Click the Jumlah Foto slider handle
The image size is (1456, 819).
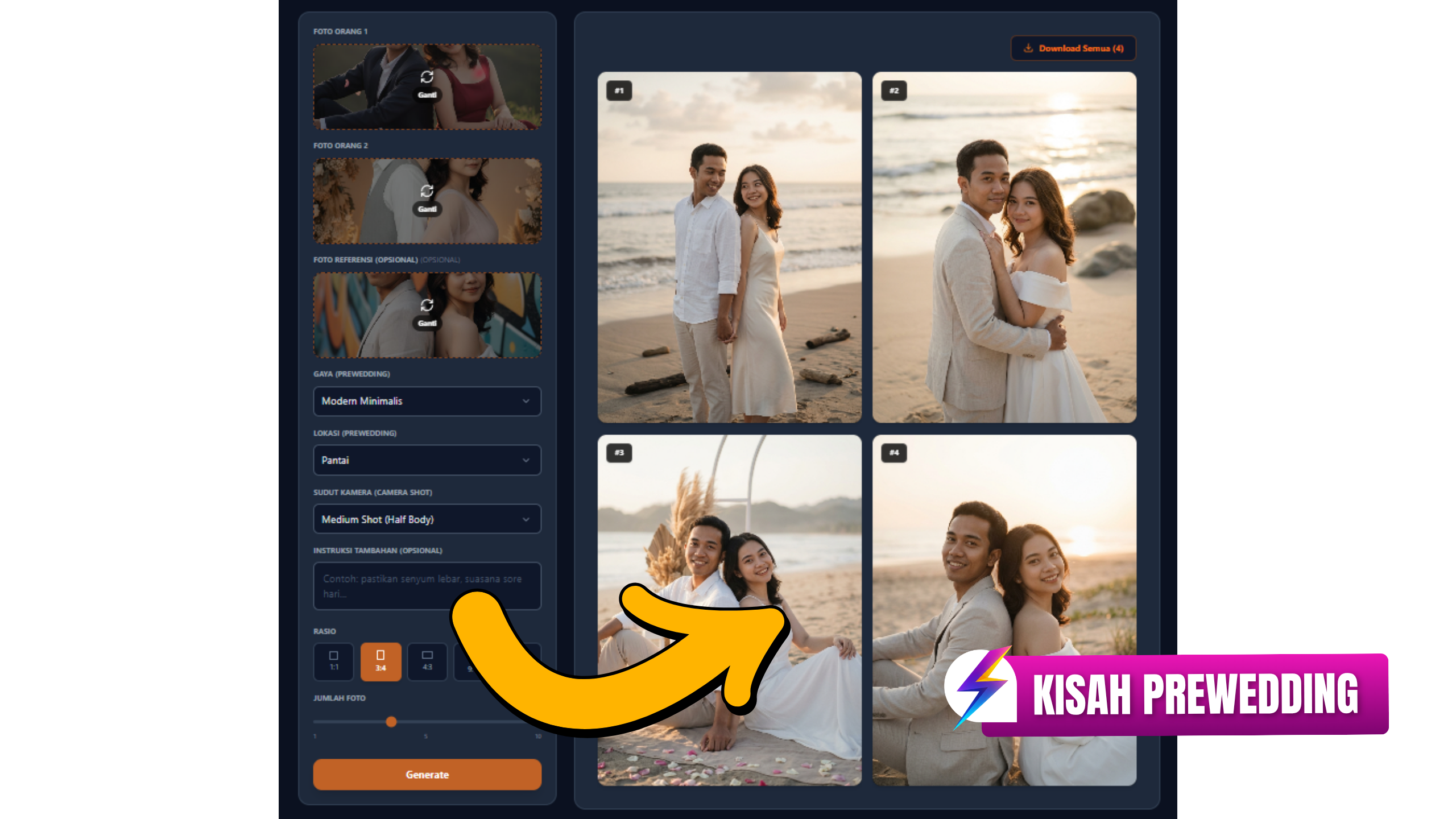pyautogui.click(x=391, y=722)
